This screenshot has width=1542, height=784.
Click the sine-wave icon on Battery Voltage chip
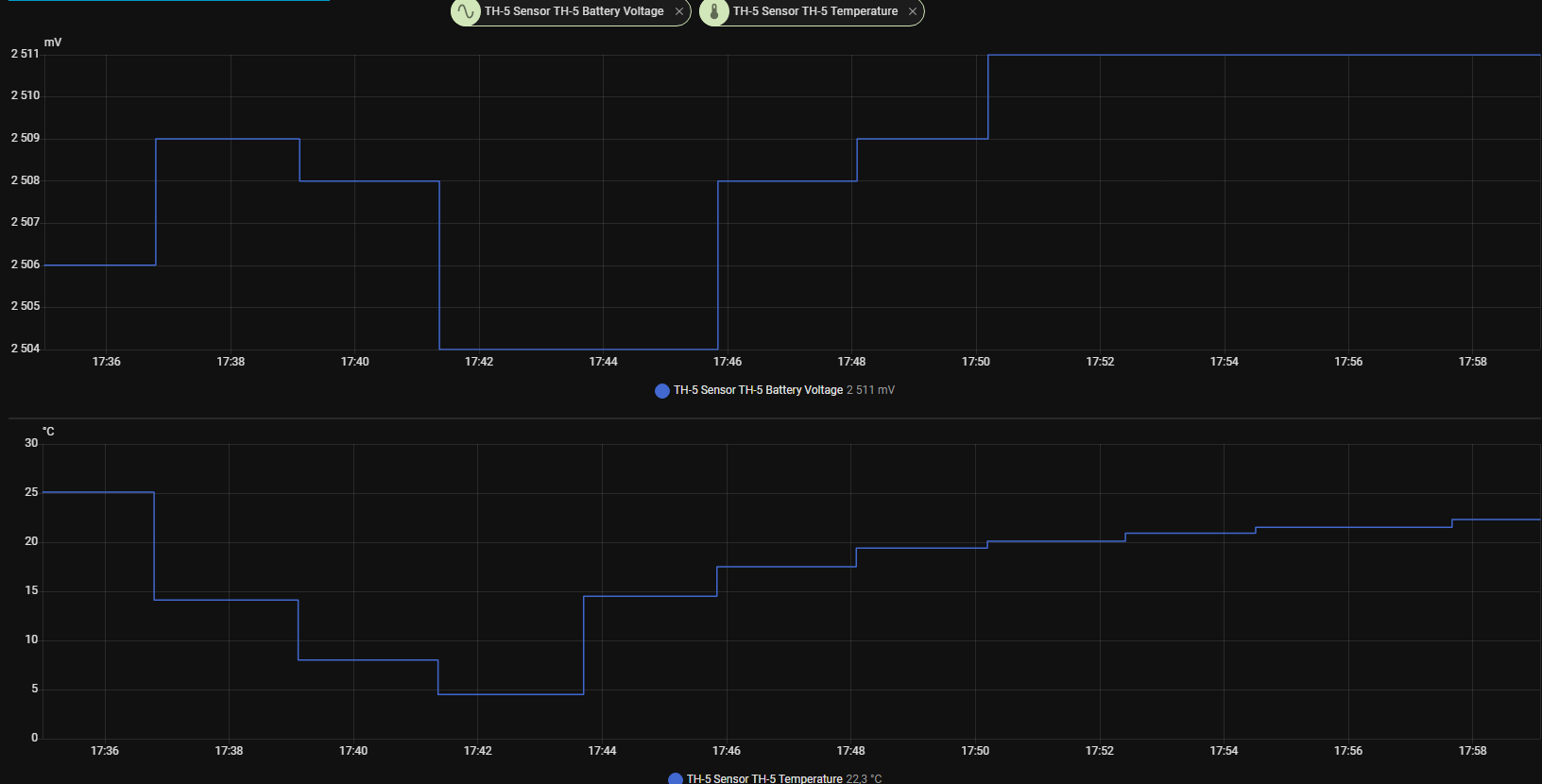(466, 11)
